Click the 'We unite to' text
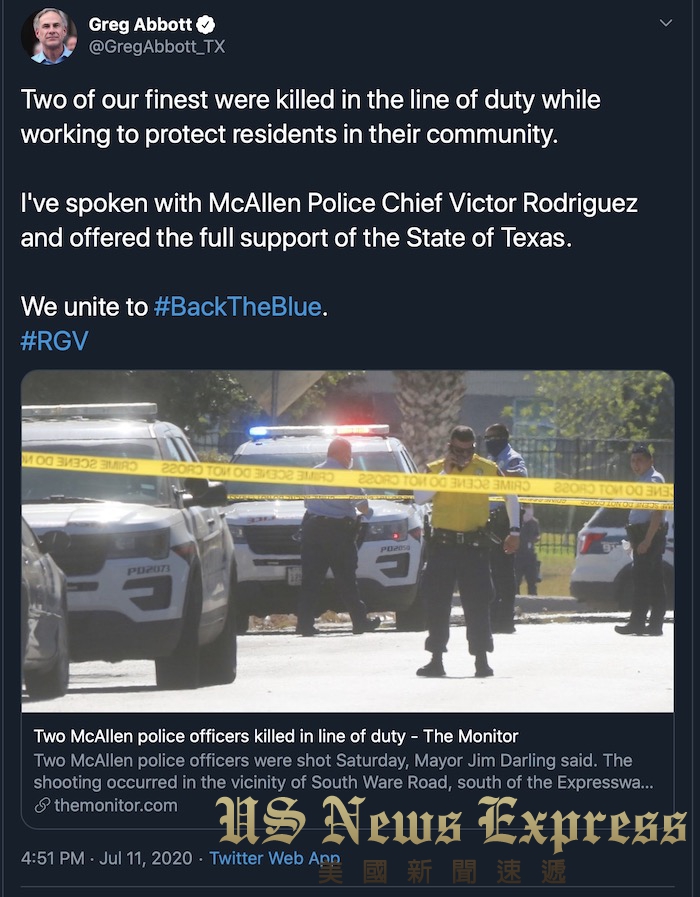The height and width of the screenshot is (897, 700). (x=84, y=307)
